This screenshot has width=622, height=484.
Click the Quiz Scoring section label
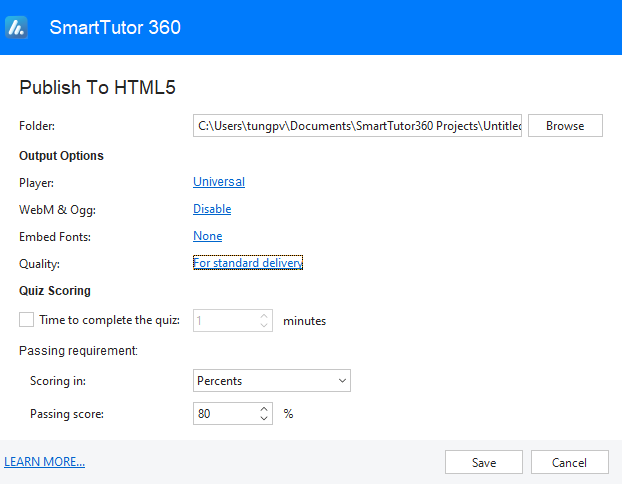[x=55, y=290]
